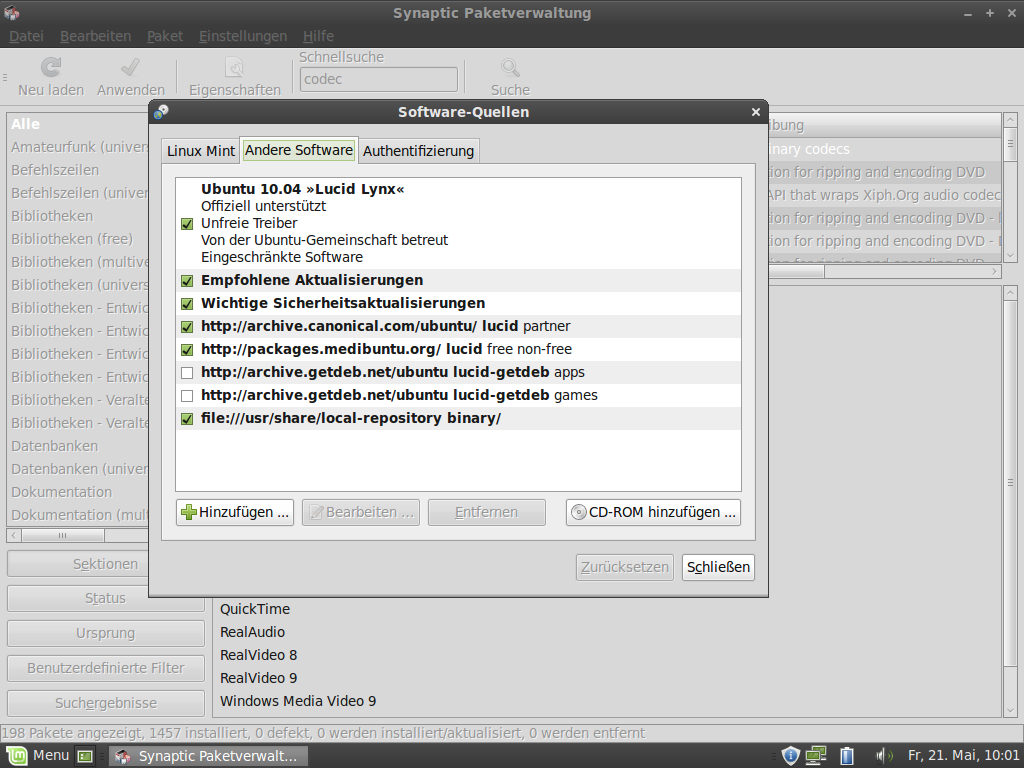Uncheck Wichtige Sicherheitsaktualisierungen
This screenshot has height=768, width=1024.
[187, 304]
